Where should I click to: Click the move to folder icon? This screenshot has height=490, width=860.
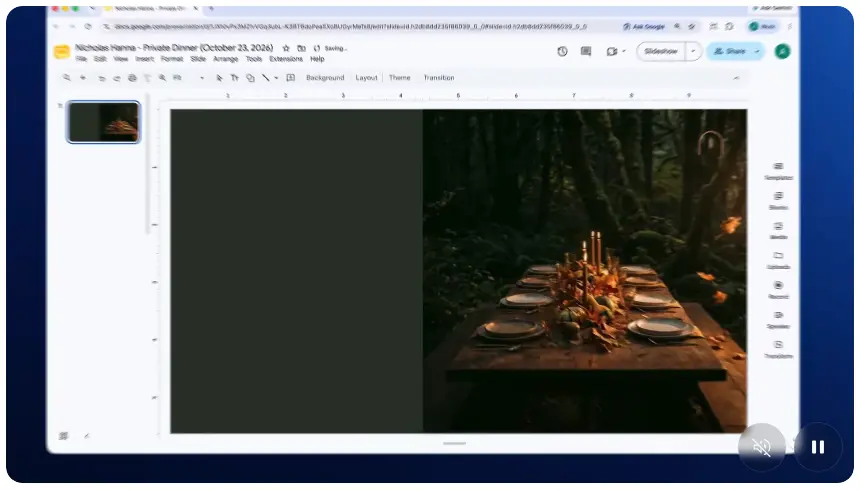click(x=301, y=48)
